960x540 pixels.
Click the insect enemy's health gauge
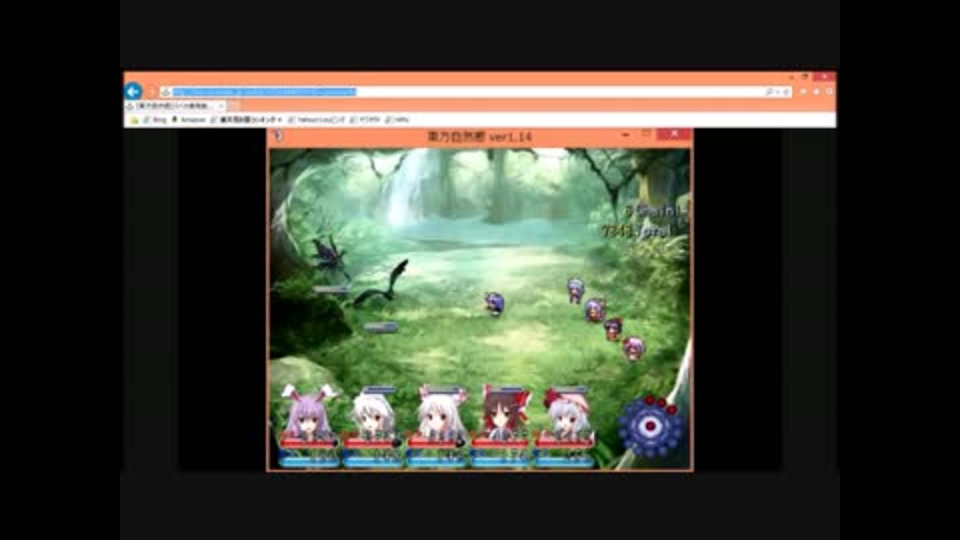tap(331, 290)
